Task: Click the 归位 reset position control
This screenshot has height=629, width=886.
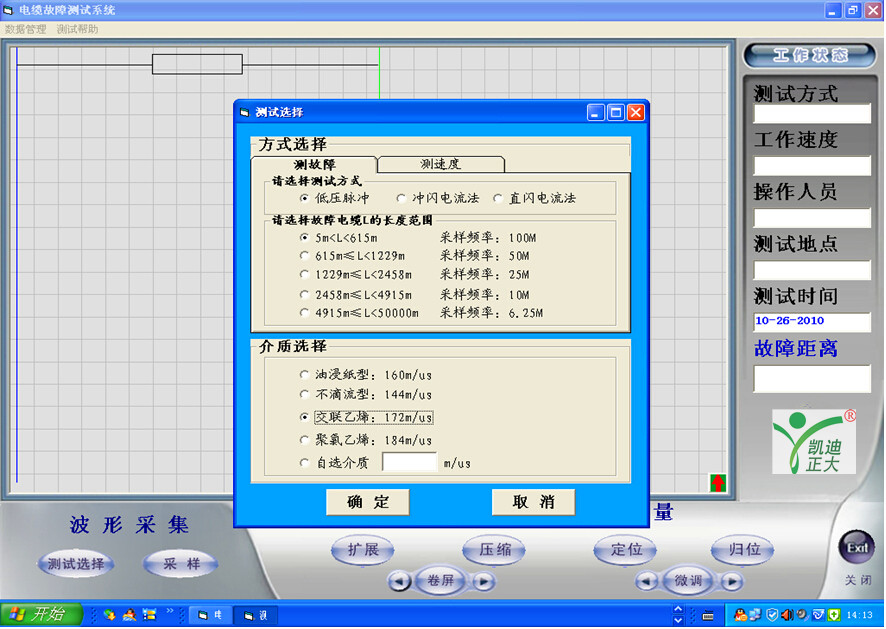Action: 741,550
